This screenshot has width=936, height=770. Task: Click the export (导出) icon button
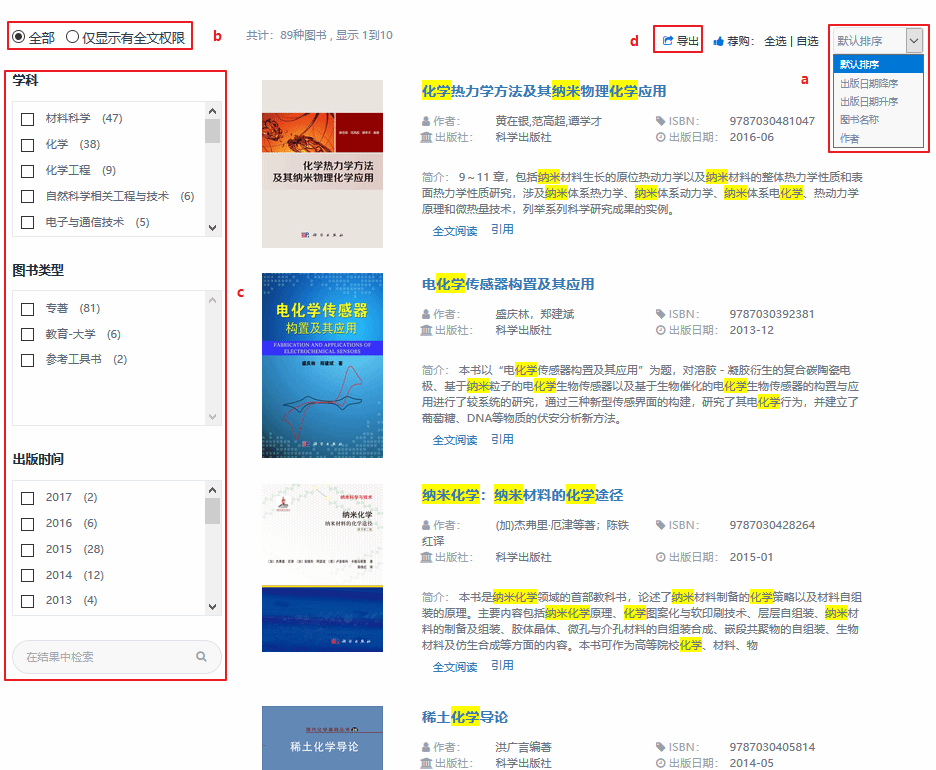pos(669,41)
